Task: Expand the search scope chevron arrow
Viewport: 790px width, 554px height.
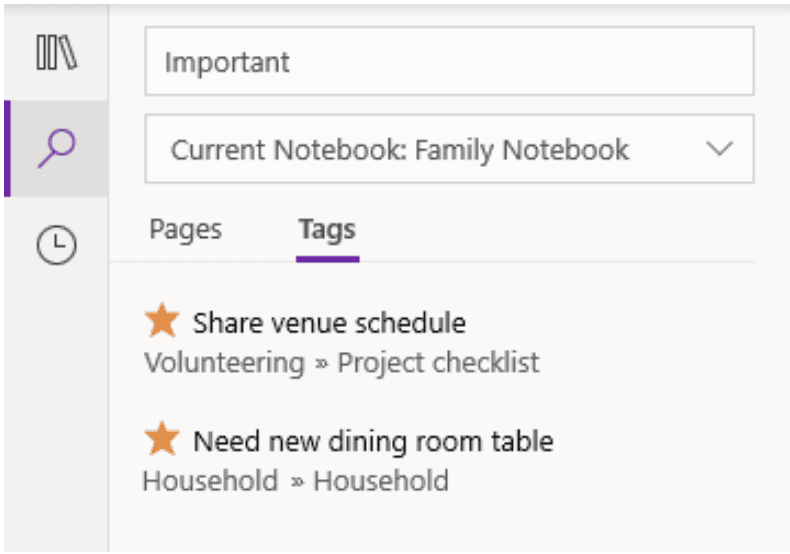Action: pos(719,149)
